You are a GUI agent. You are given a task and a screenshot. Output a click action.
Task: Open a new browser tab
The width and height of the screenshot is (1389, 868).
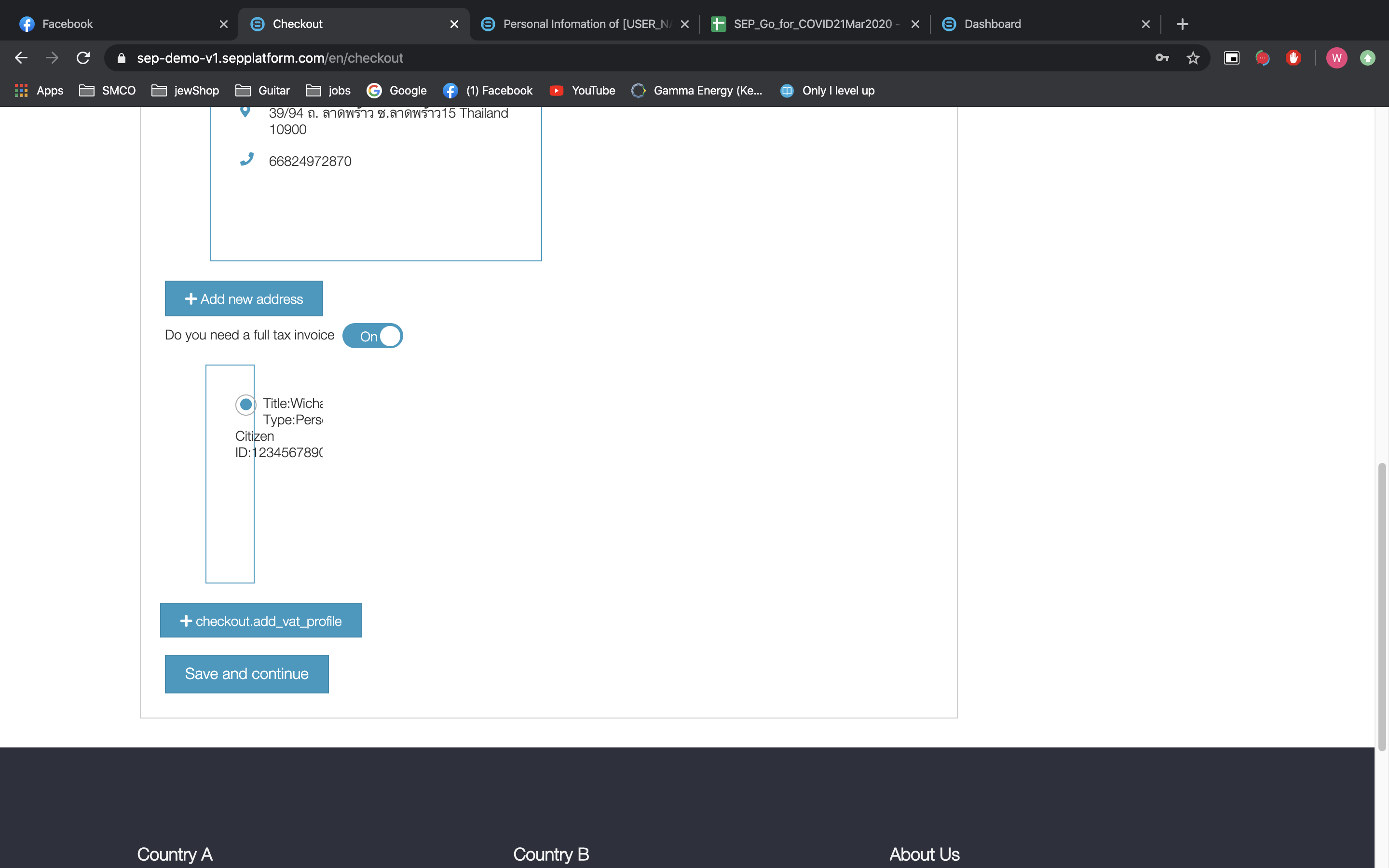click(1183, 24)
